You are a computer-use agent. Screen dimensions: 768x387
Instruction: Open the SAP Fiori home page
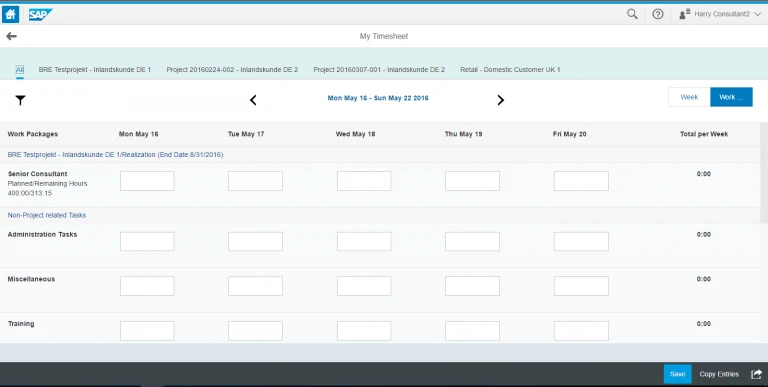(x=10, y=14)
